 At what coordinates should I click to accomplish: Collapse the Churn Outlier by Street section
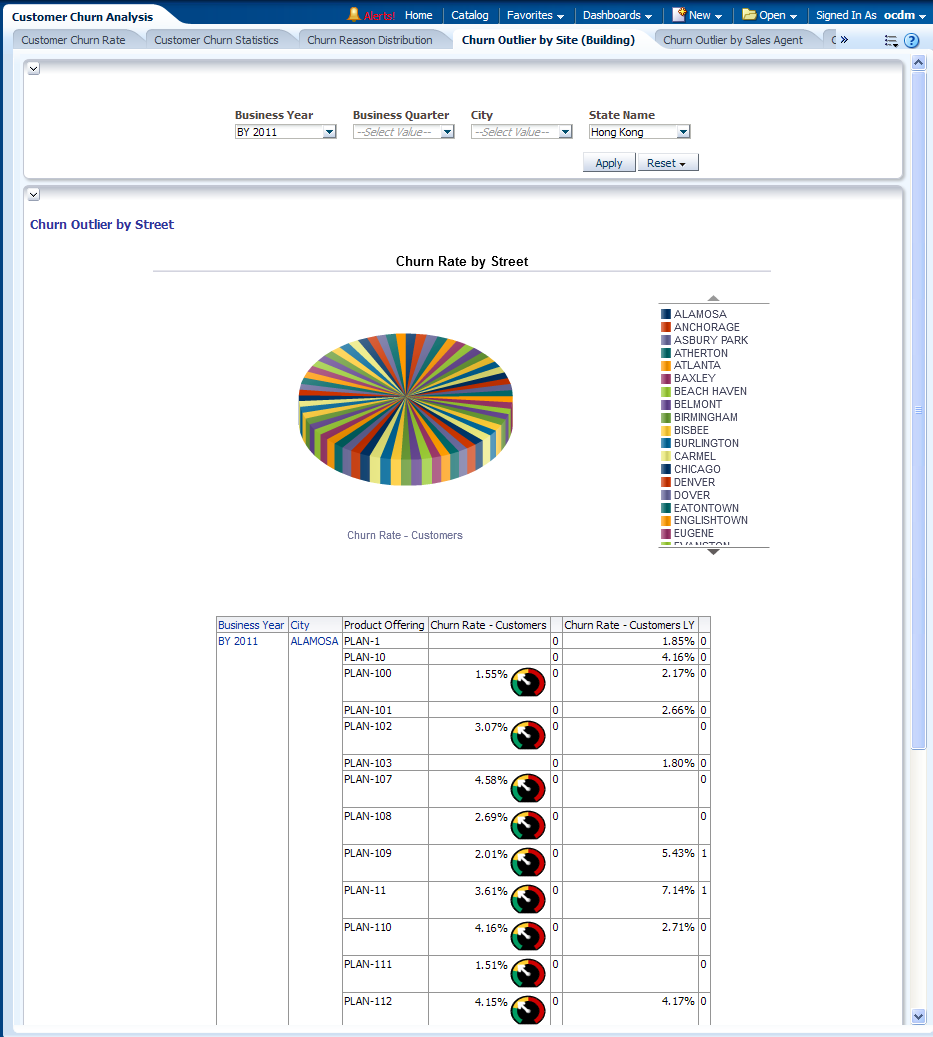pos(34,194)
